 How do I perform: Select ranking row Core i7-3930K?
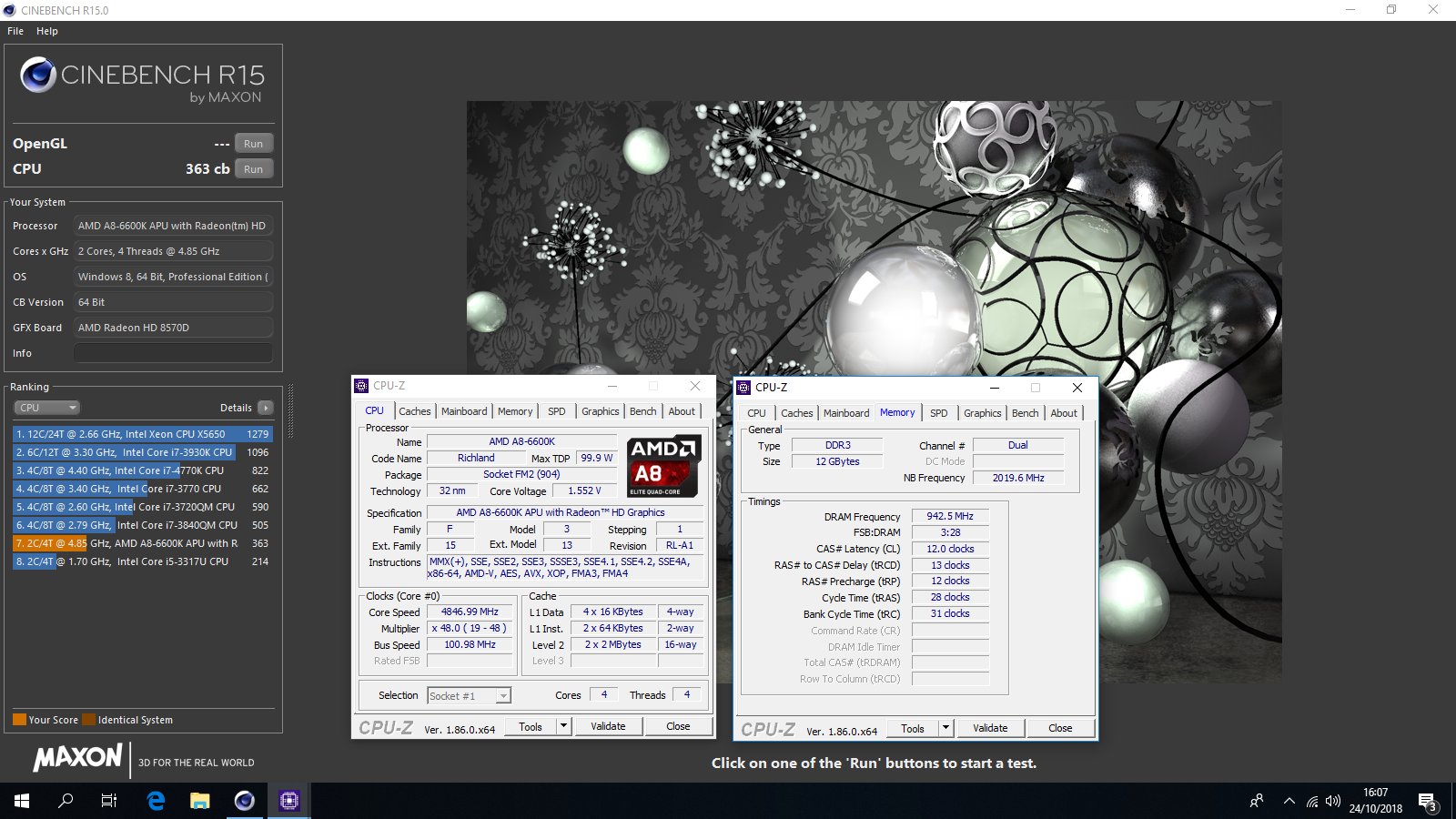point(142,452)
